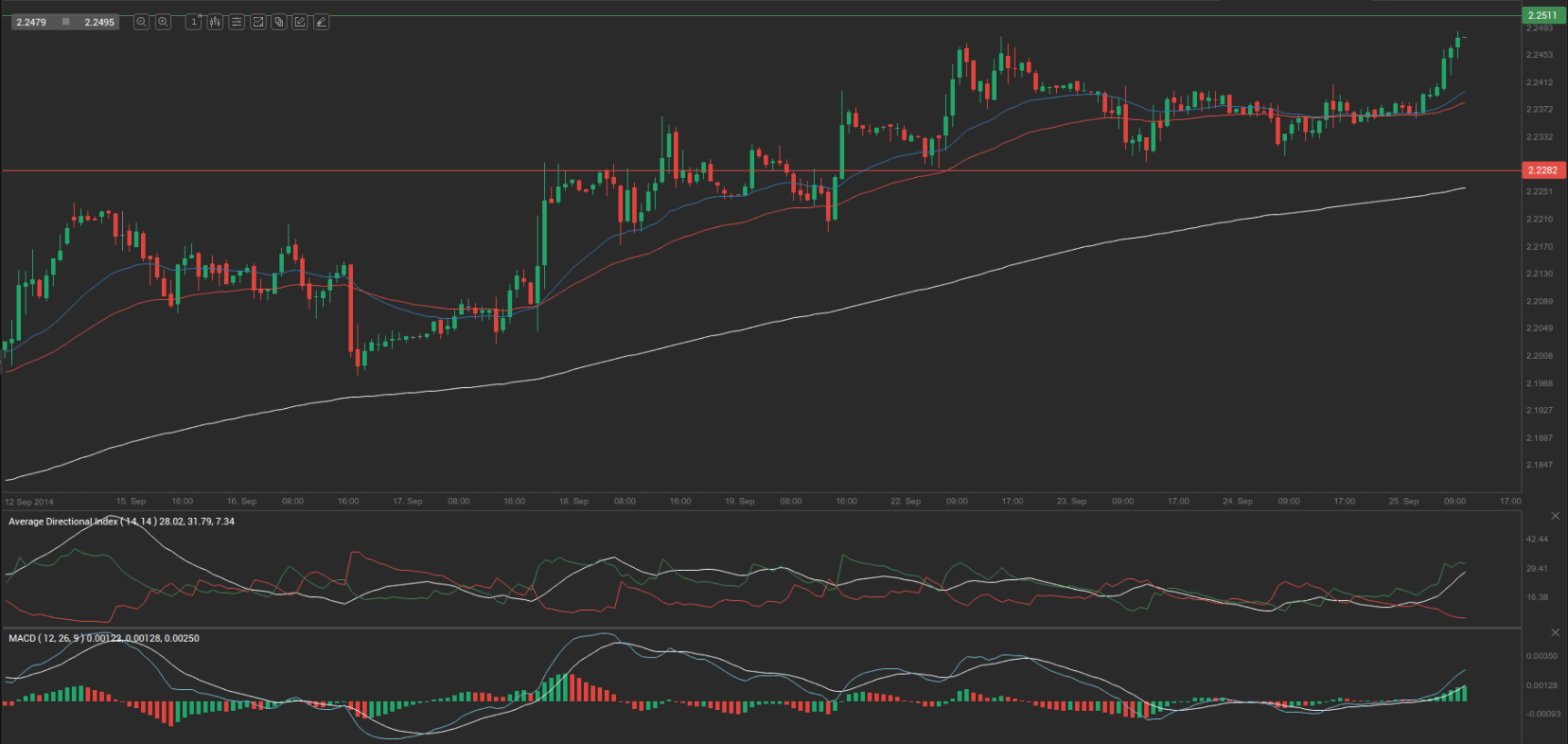1568x744 pixels.
Task: Click the duplicate chart icon
Action: tap(279, 22)
